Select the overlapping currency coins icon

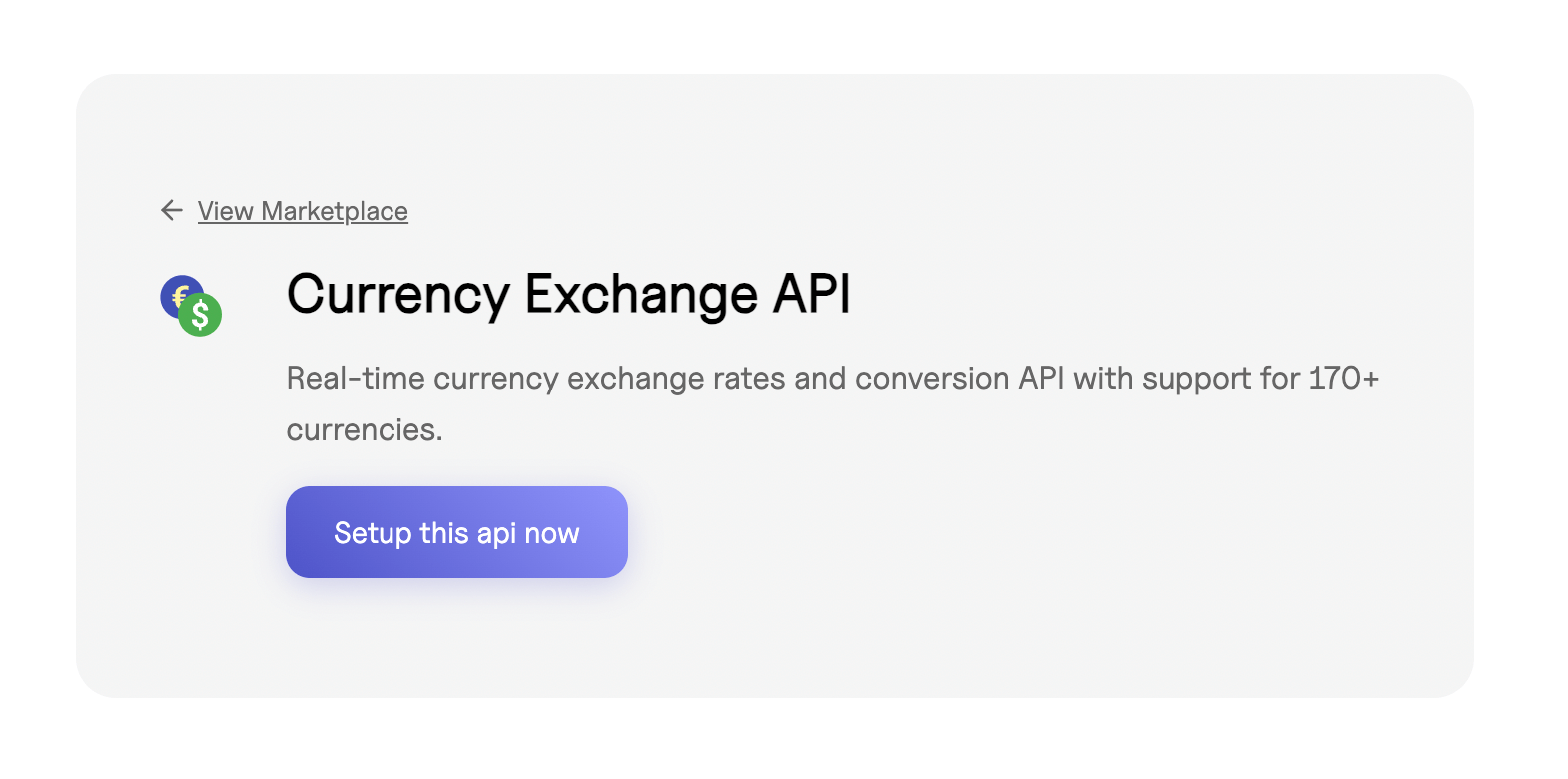pos(191,303)
